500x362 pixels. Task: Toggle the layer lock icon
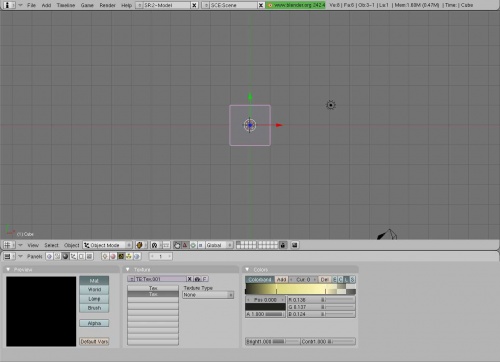[x=283, y=245]
